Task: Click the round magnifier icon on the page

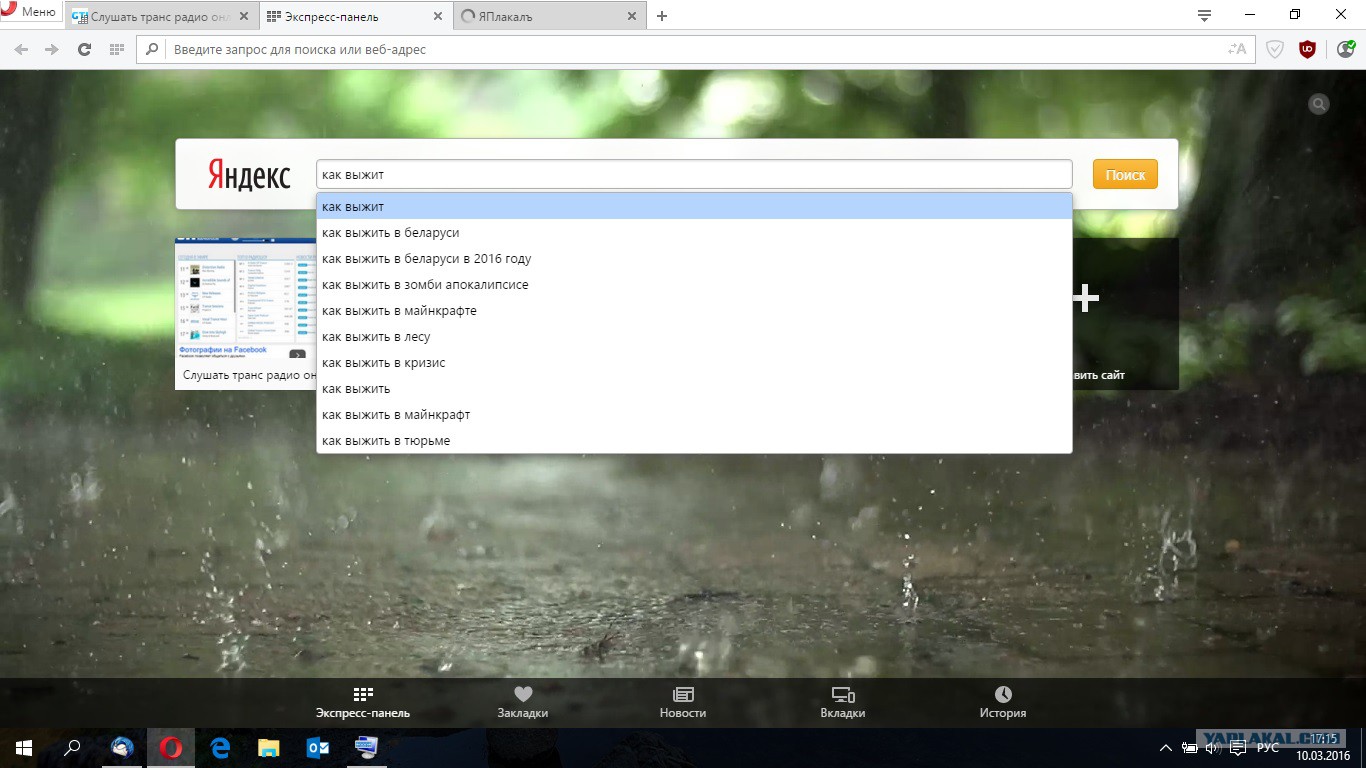Action: pyautogui.click(x=1319, y=104)
